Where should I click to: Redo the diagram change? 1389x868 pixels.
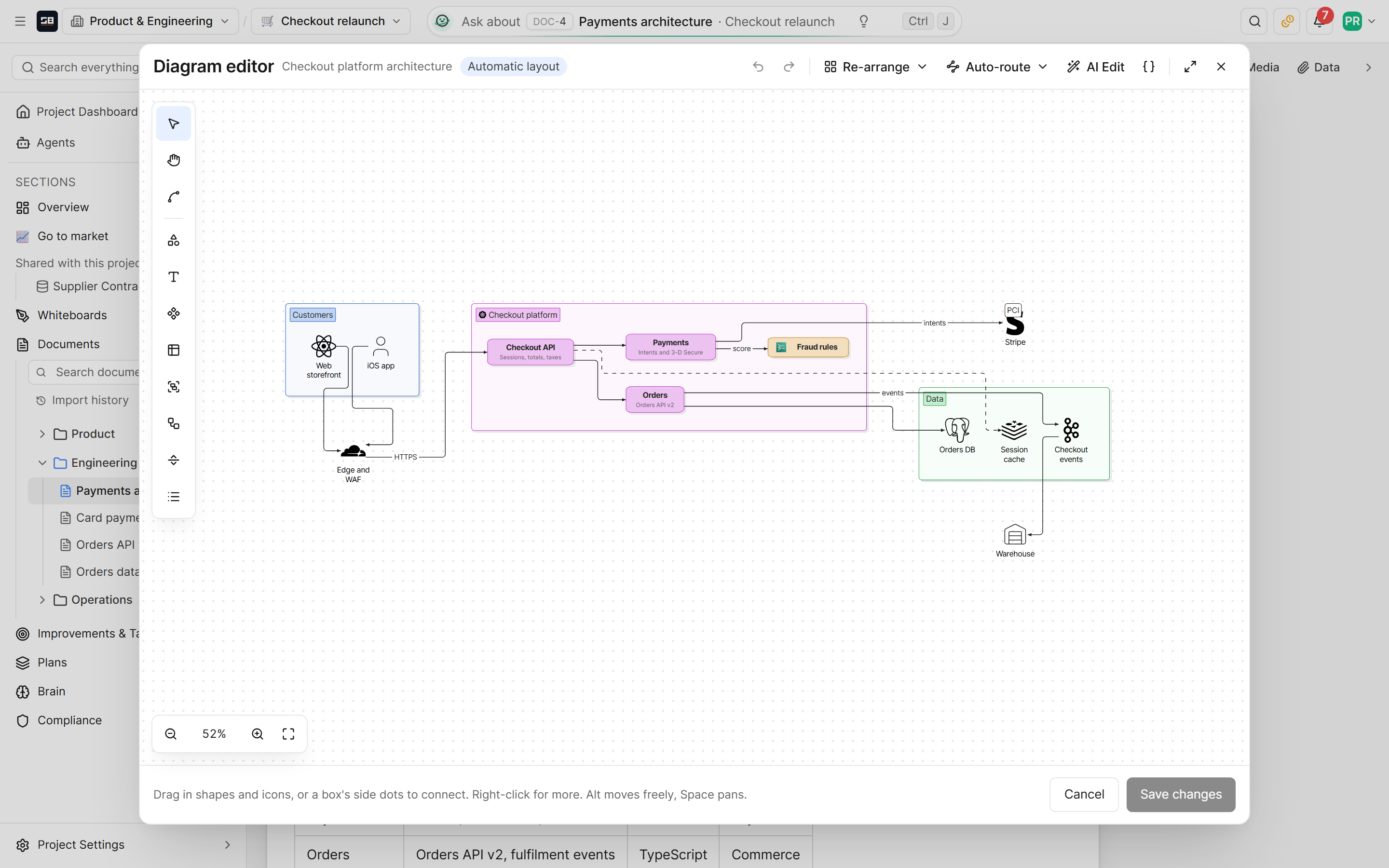(x=789, y=67)
